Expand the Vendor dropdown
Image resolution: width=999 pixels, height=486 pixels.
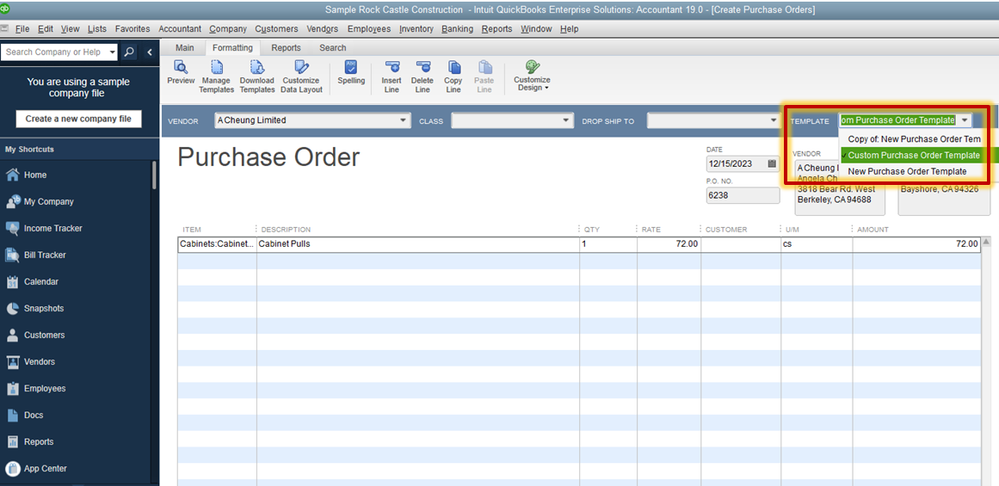[403, 120]
